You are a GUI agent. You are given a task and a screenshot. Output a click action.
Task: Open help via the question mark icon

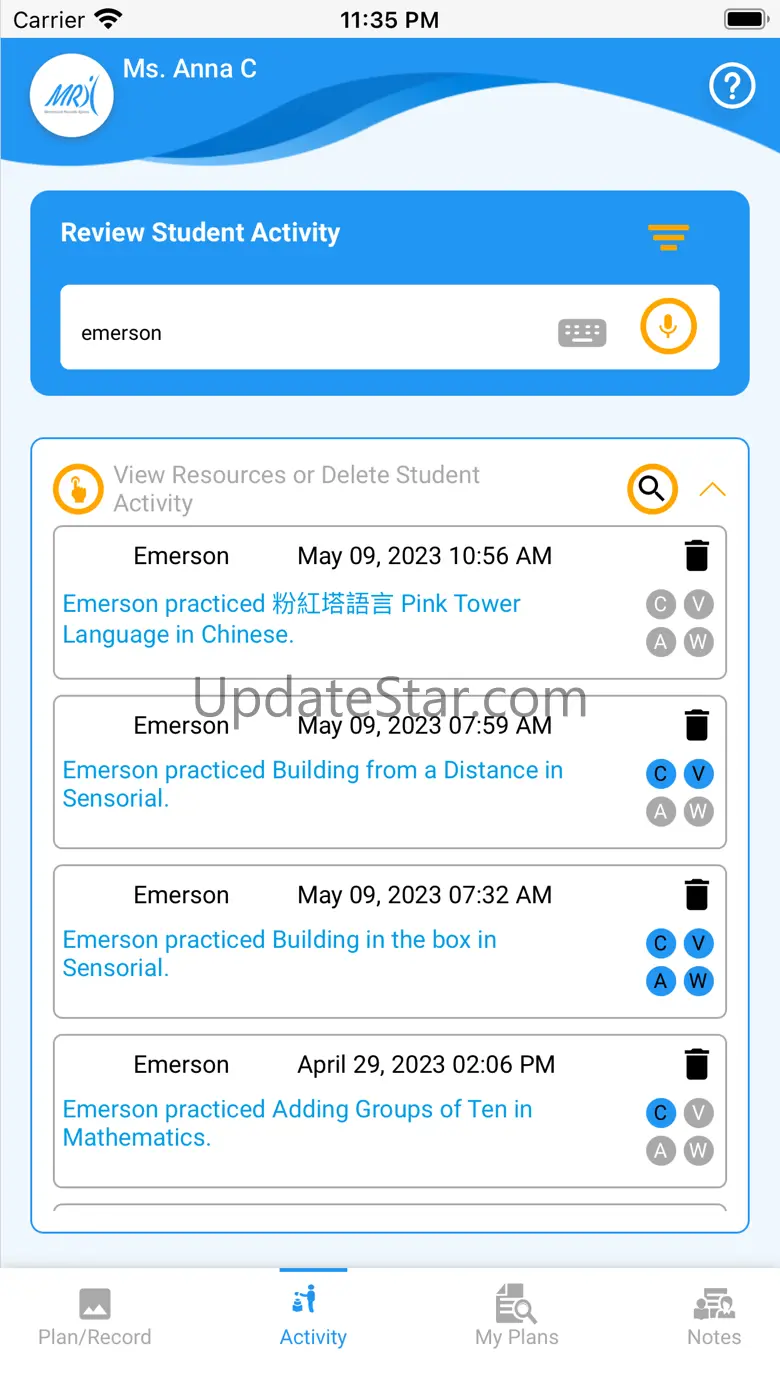(732, 86)
